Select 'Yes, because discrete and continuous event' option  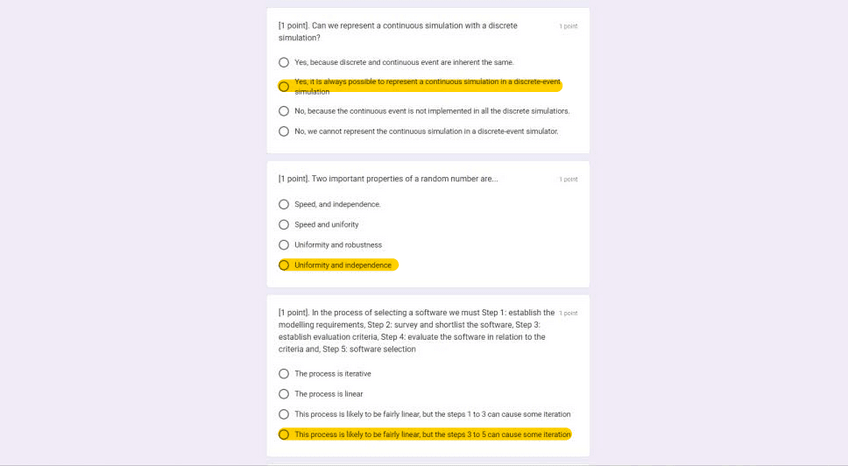pos(284,62)
